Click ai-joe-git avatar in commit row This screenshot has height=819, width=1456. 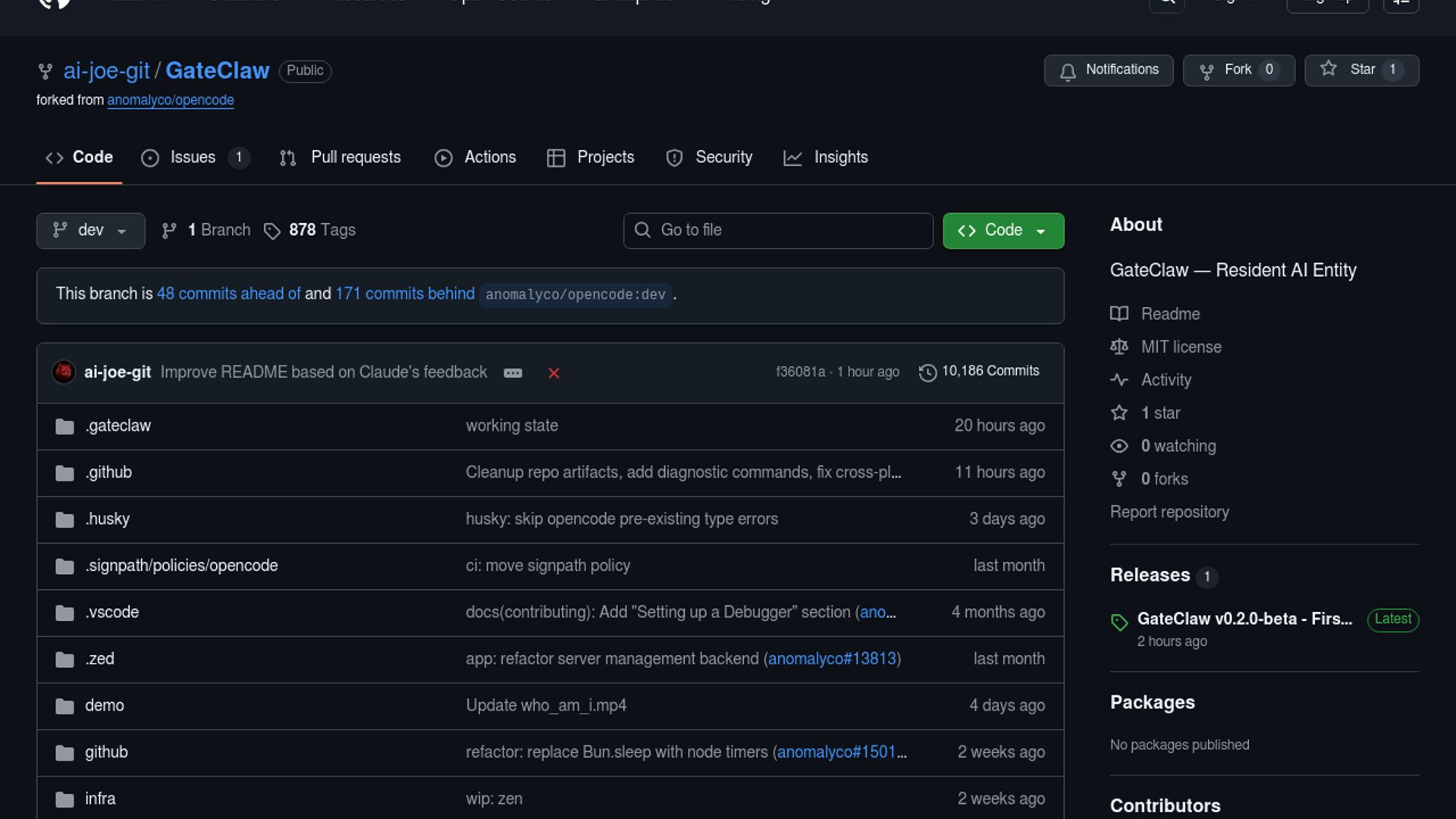[63, 372]
